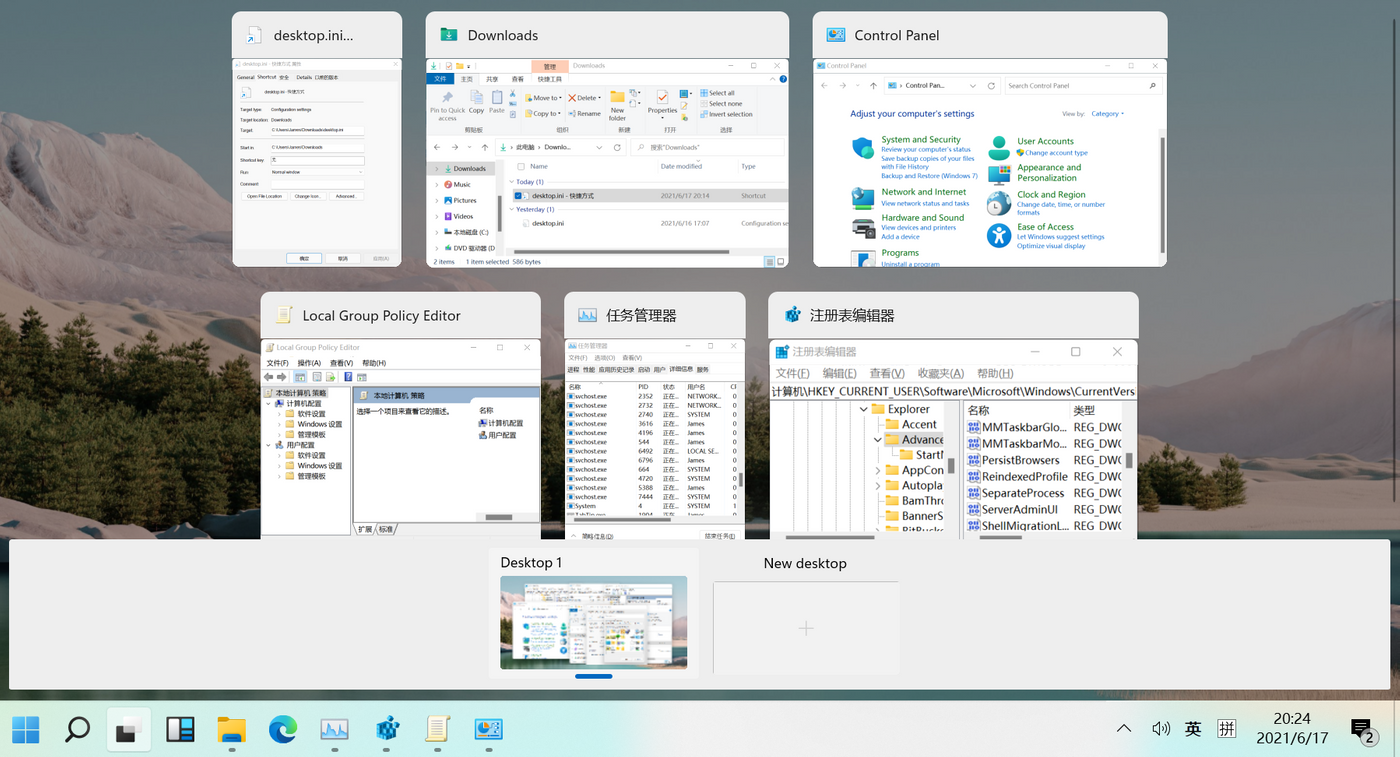
Task: Open the Category view-by dropdown
Action: (x=1107, y=114)
